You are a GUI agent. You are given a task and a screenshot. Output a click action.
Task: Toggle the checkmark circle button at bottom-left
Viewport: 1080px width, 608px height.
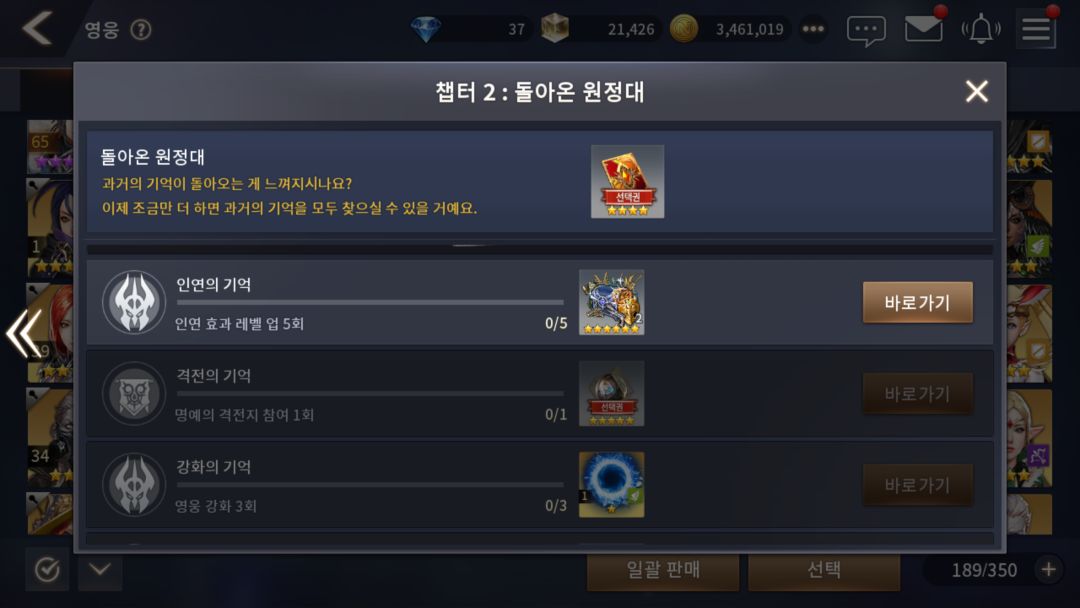pos(47,569)
